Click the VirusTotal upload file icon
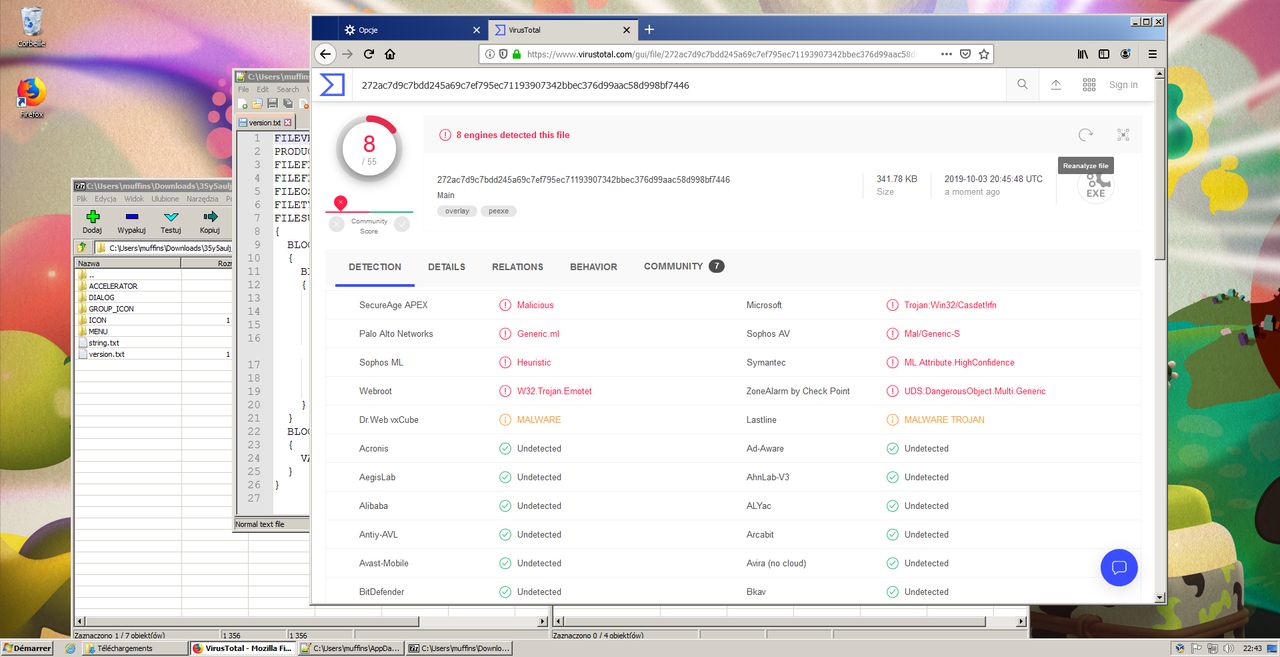The image size is (1280, 657). [1055, 85]
